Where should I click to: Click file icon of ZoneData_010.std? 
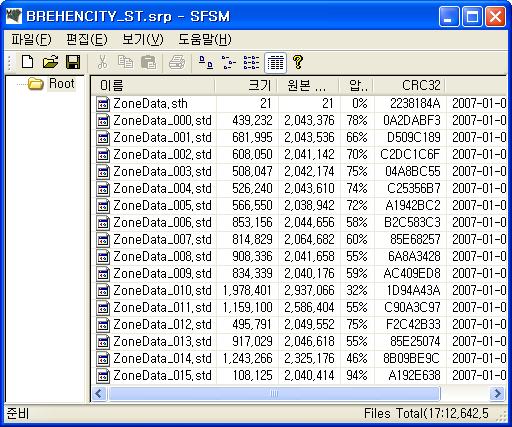[x=103, y=291]
